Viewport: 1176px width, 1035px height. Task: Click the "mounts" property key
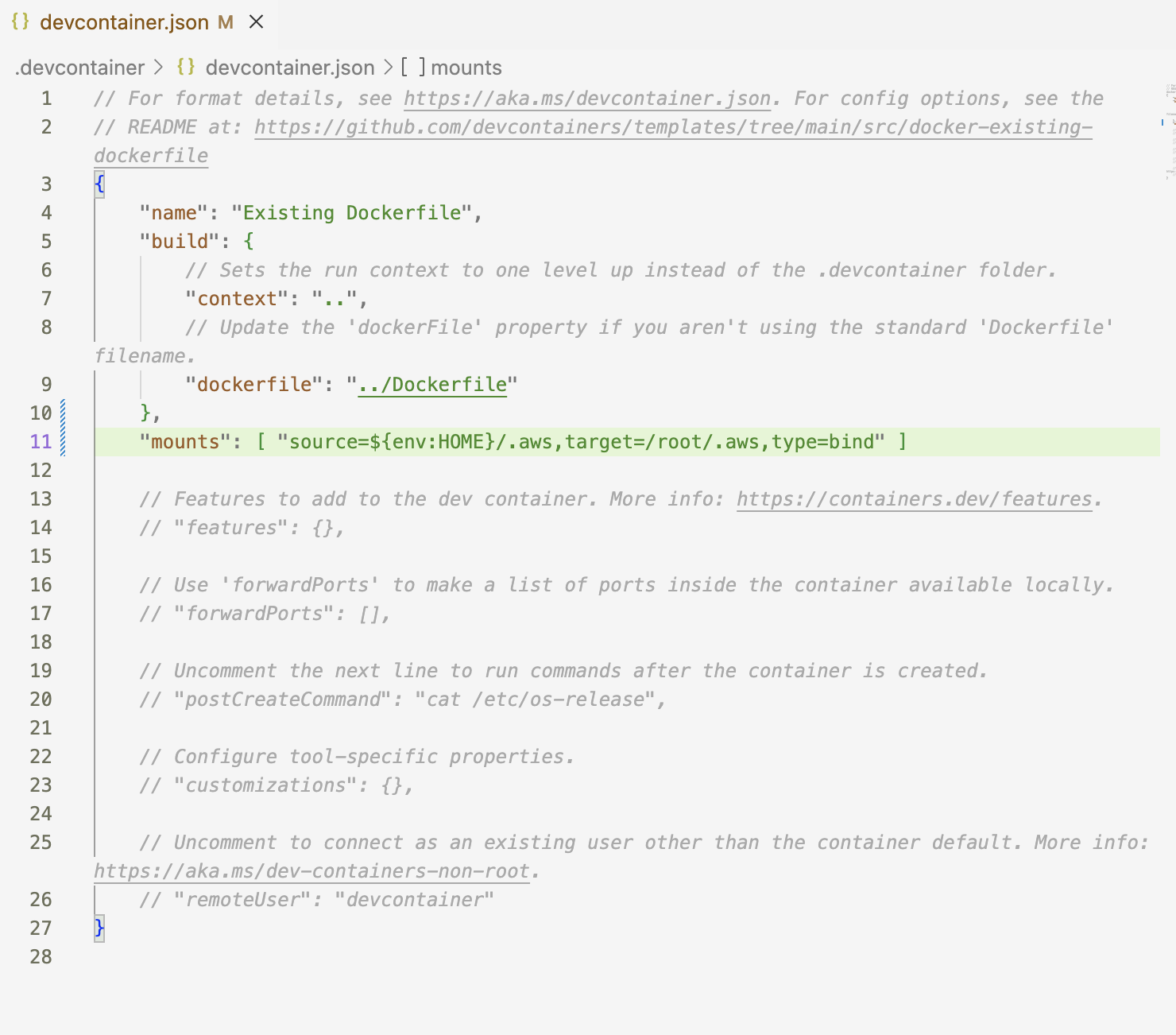pos(186,442)
